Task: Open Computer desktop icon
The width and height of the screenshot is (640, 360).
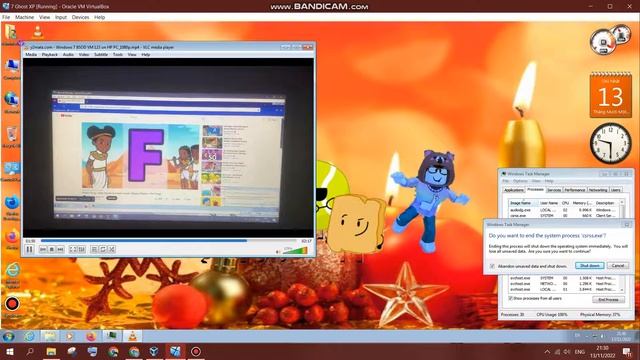Action: point(11,68)
